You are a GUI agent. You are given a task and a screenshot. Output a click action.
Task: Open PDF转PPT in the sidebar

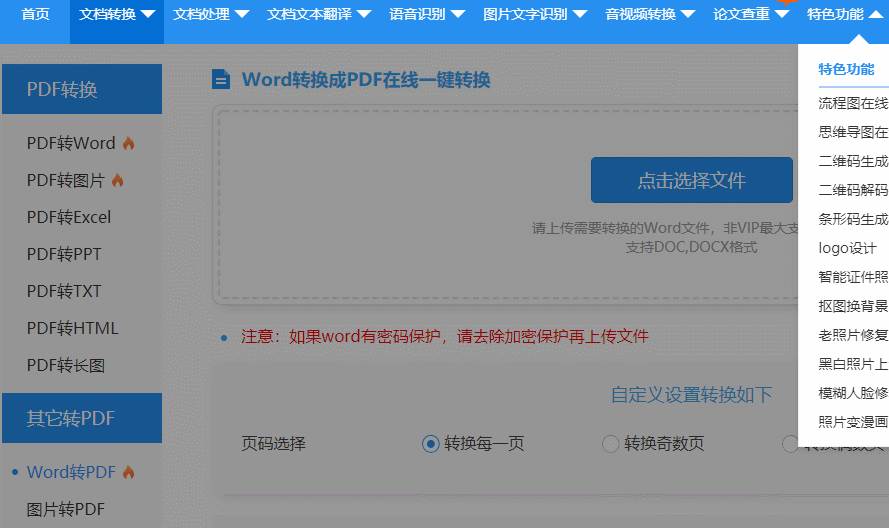tap(64, 254)
